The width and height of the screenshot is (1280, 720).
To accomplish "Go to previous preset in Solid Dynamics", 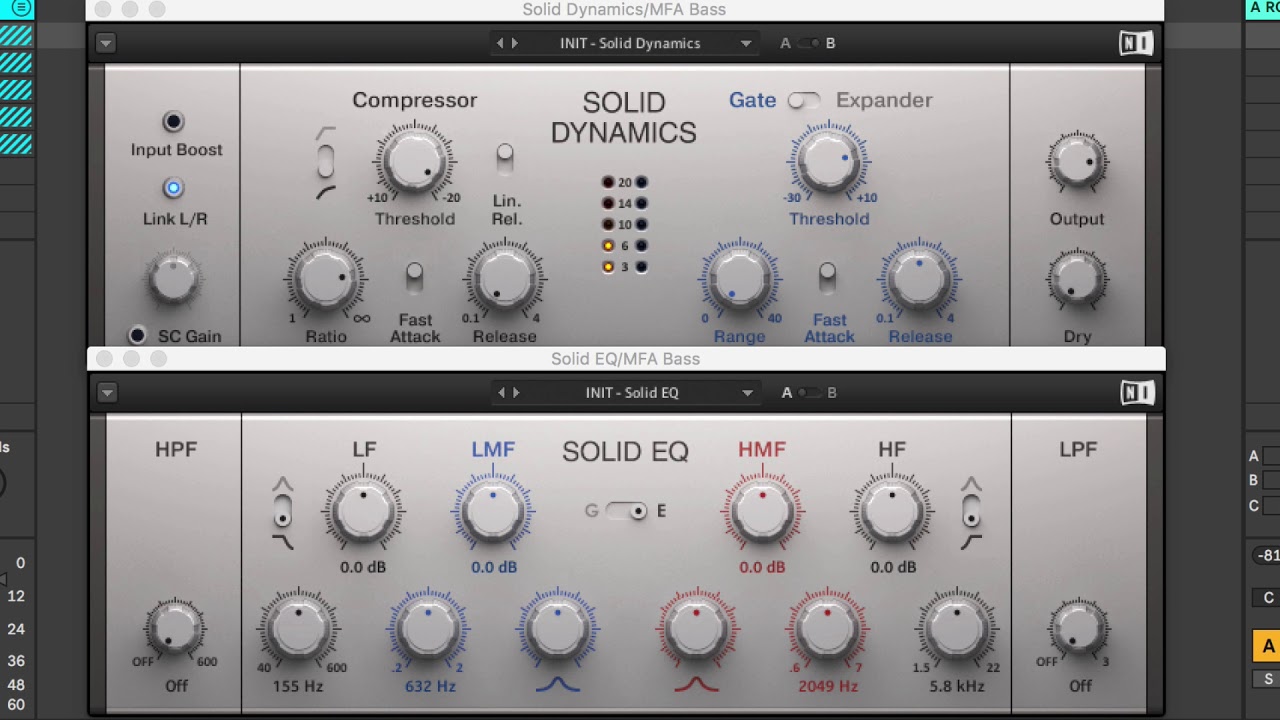I will click(x=500, y=43).
